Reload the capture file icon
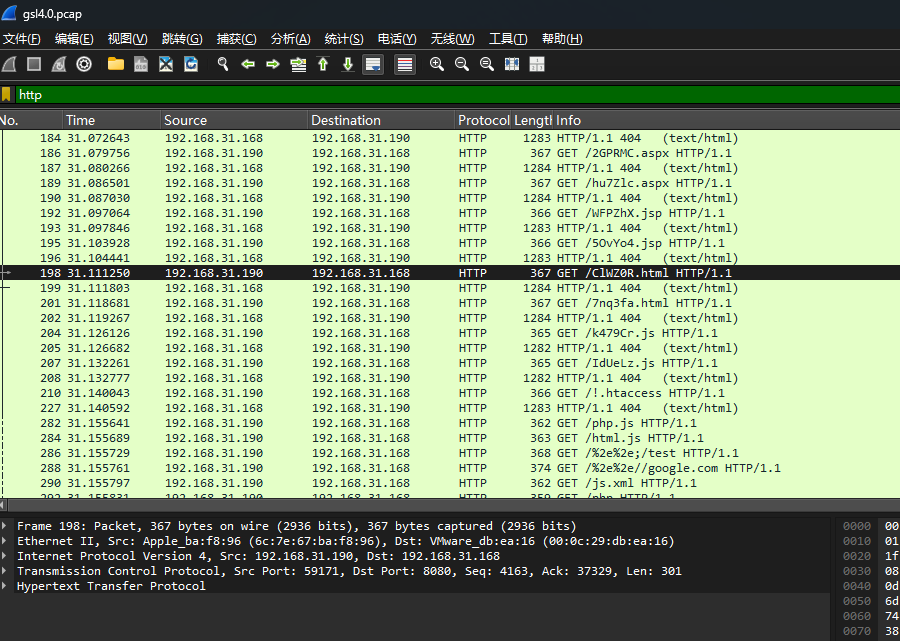Image resolution: width=900 pixels, height=641 pixels. click(191, 64)
